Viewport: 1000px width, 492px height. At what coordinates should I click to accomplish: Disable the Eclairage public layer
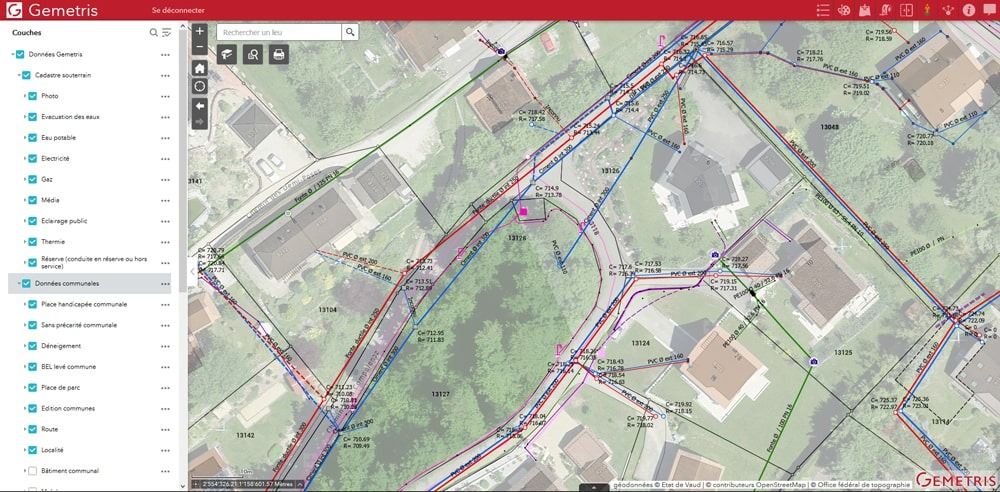[33, 221]
